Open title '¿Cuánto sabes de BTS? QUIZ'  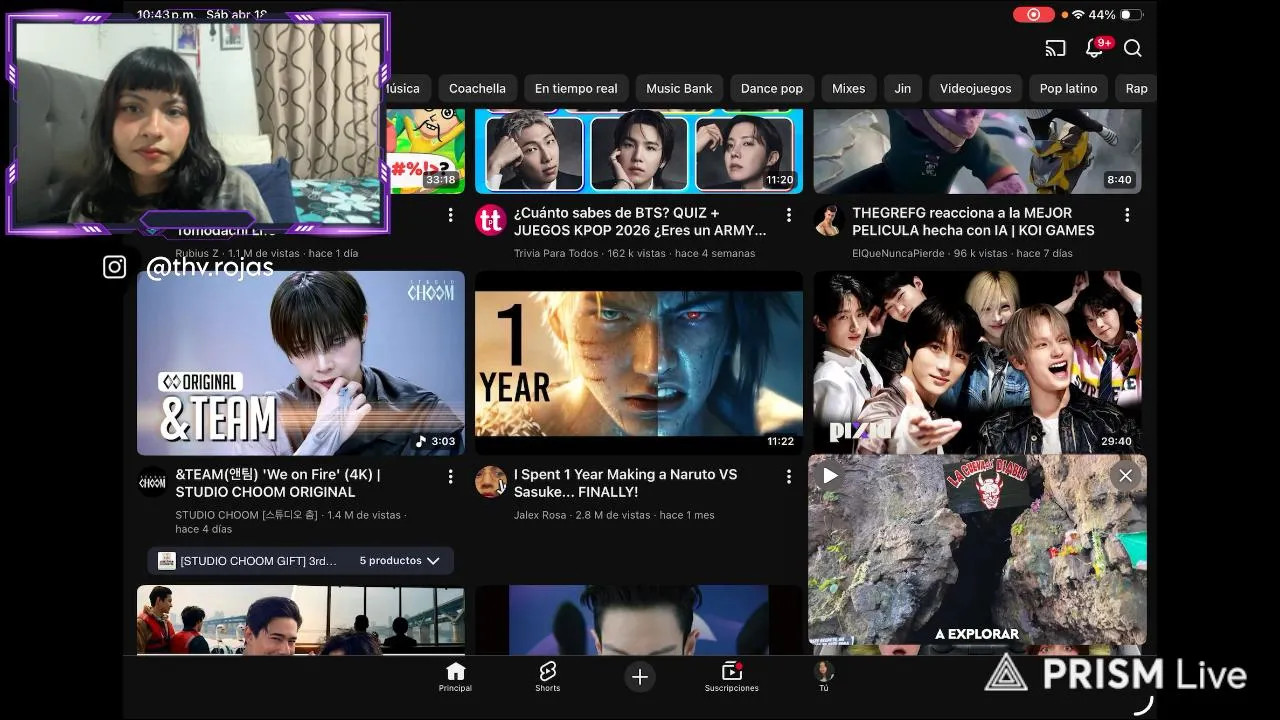coord(640,221)
